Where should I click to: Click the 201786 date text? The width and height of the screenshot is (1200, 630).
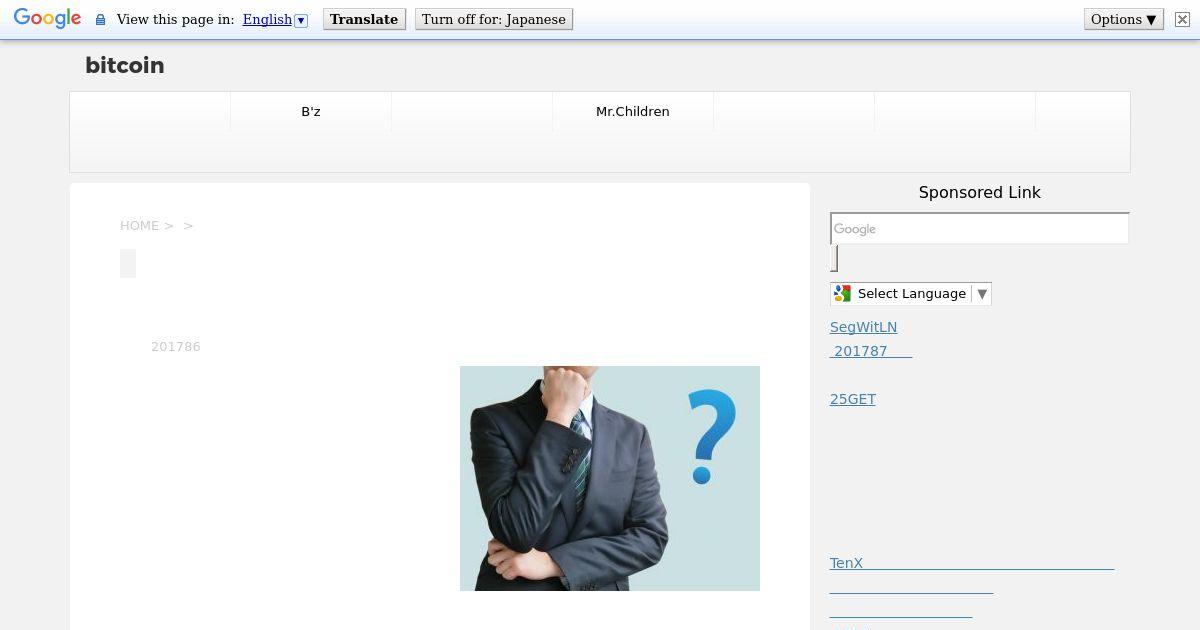pos(176,347)
